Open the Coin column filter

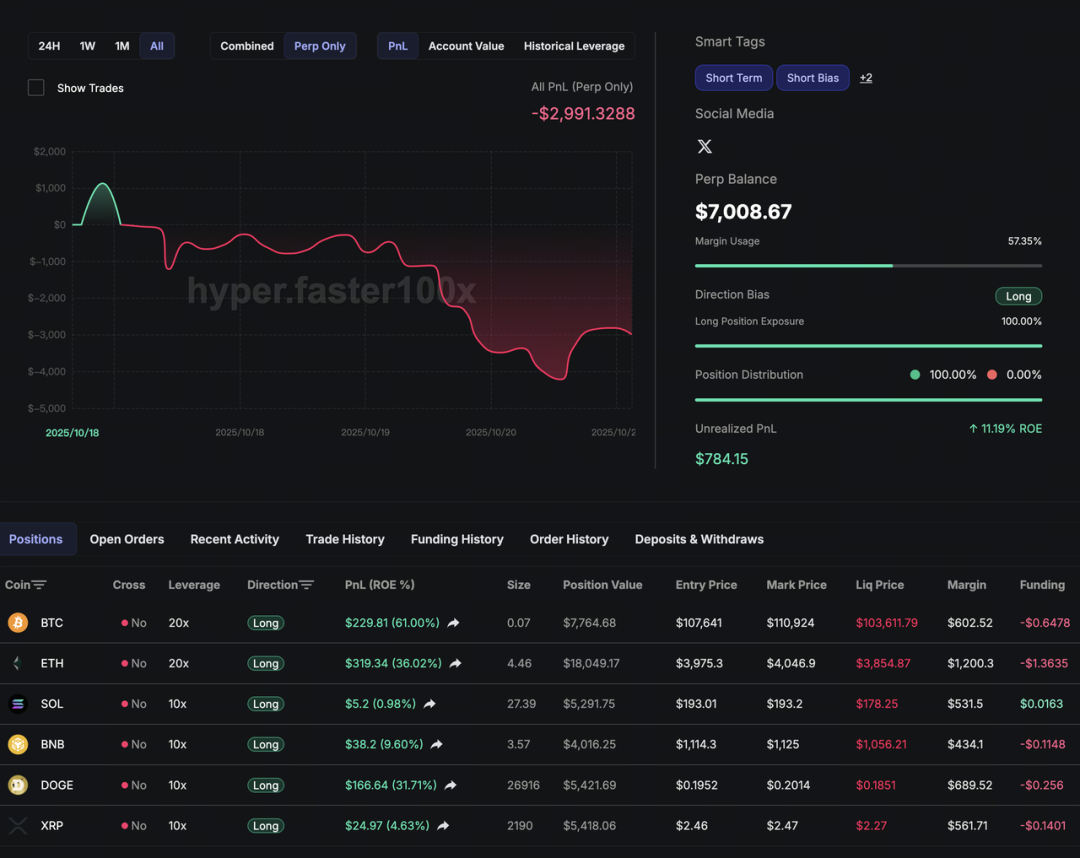point(39,585)
